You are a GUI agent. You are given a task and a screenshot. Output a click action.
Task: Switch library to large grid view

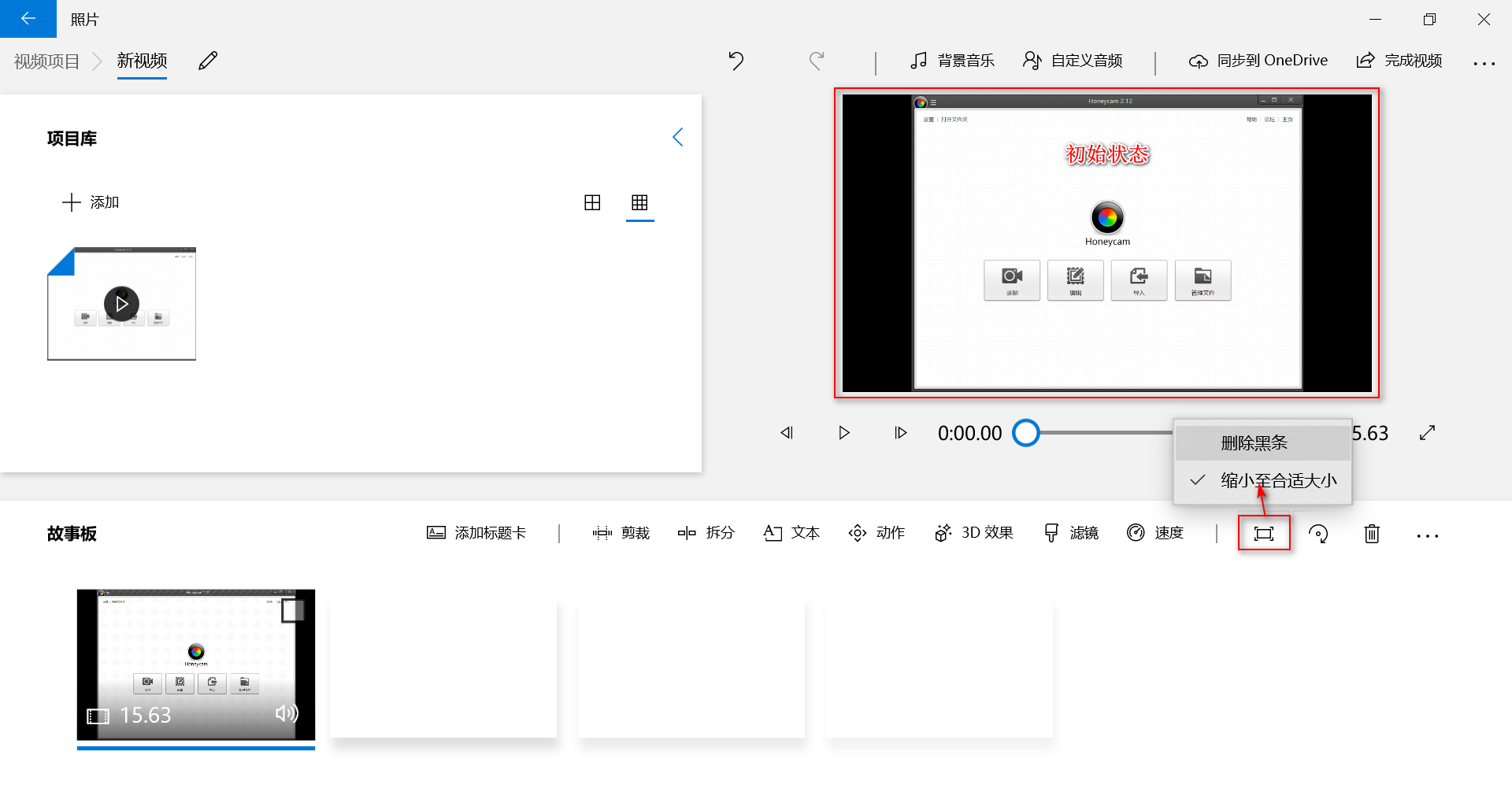592,202
